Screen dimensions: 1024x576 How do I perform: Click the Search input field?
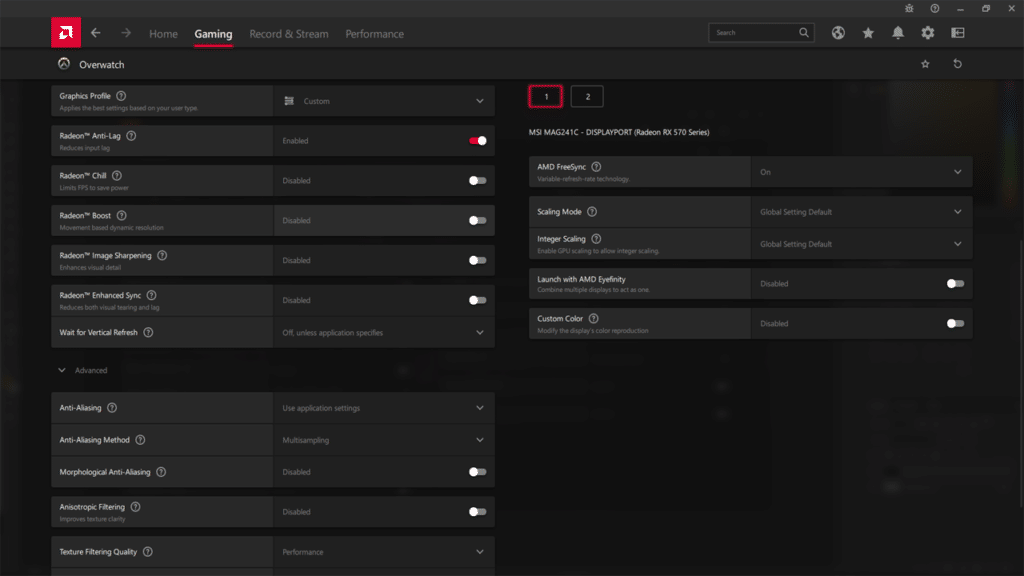click(x=754, y=33)
